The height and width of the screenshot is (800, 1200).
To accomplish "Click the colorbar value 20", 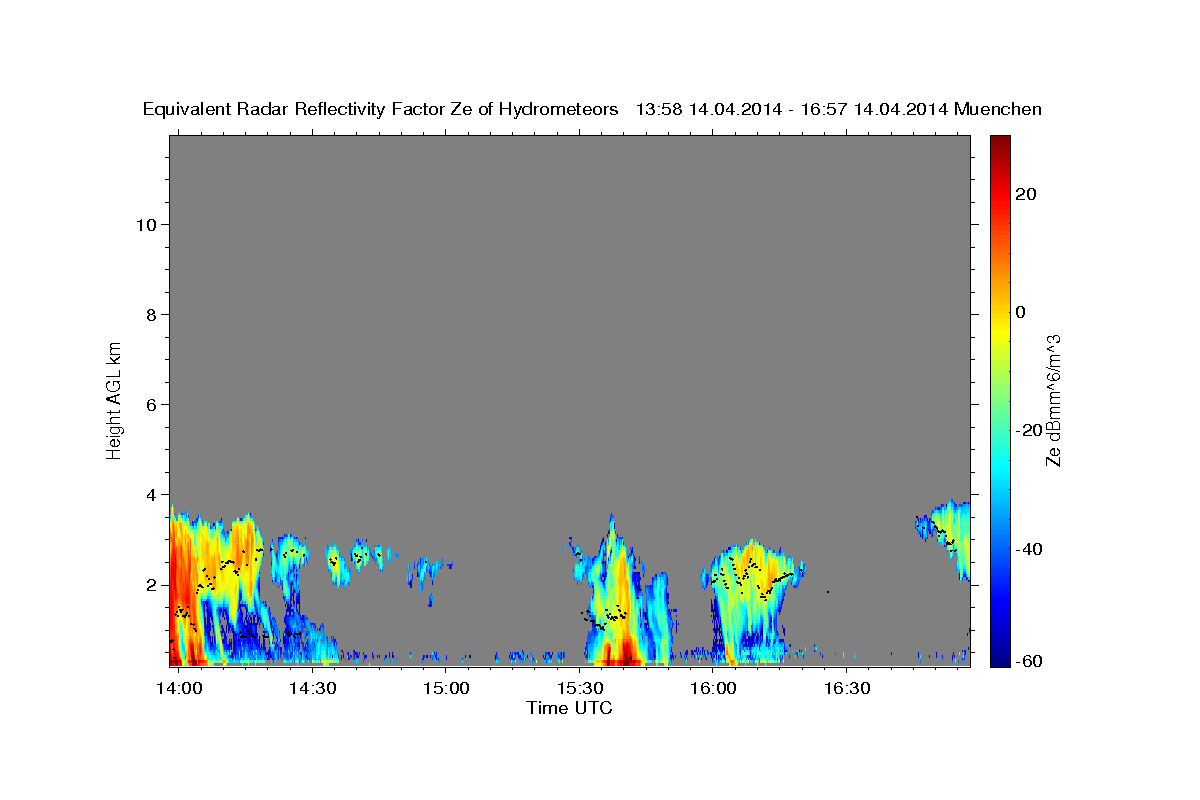I will pyautogui.click(x=1028, y=194).
